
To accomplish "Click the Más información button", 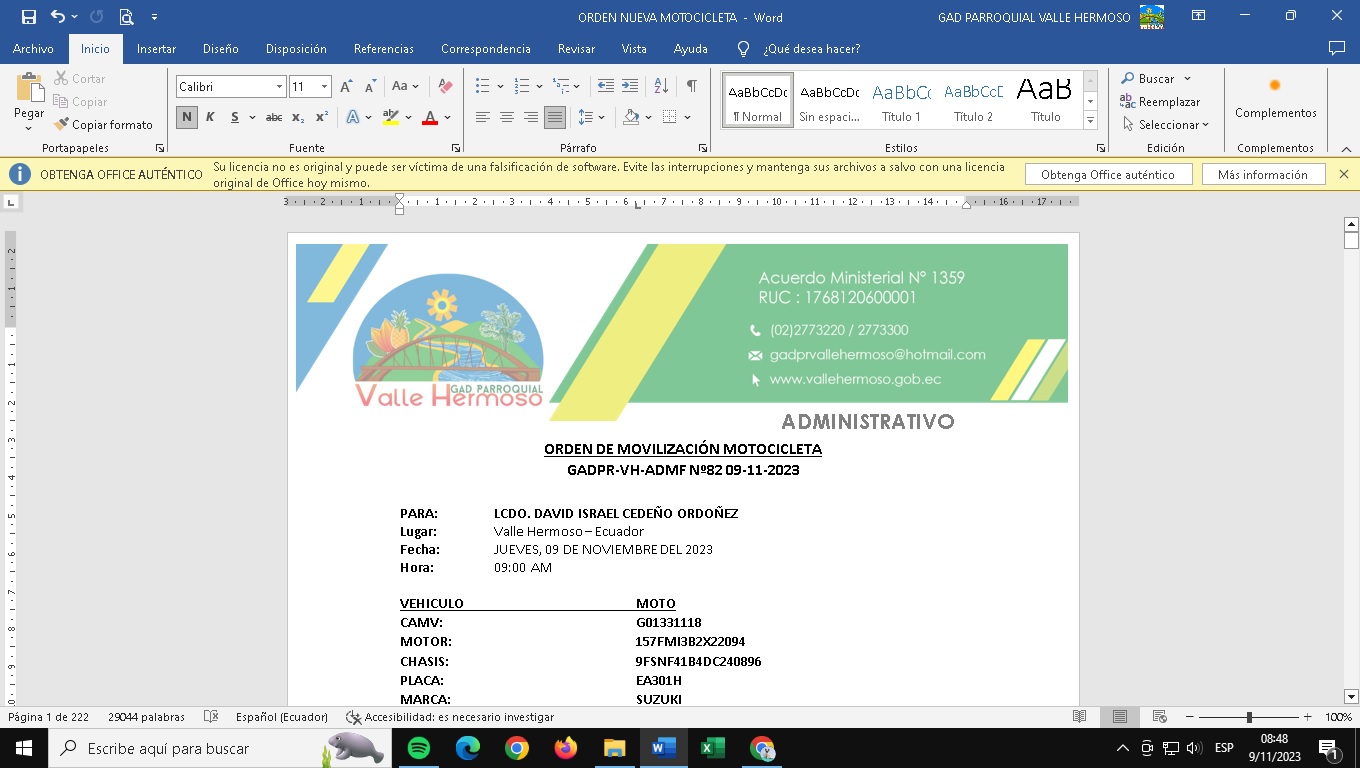I will click(x=1262, y=175).
